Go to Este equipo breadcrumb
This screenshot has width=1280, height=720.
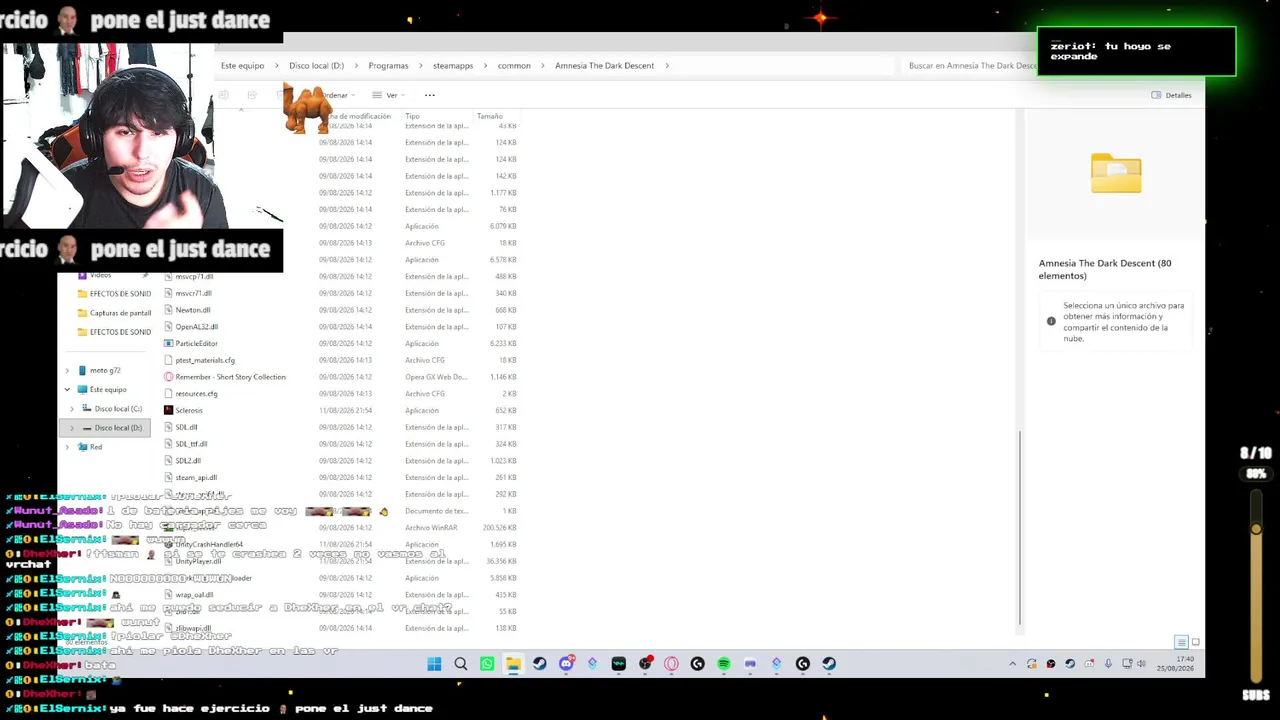243,66
